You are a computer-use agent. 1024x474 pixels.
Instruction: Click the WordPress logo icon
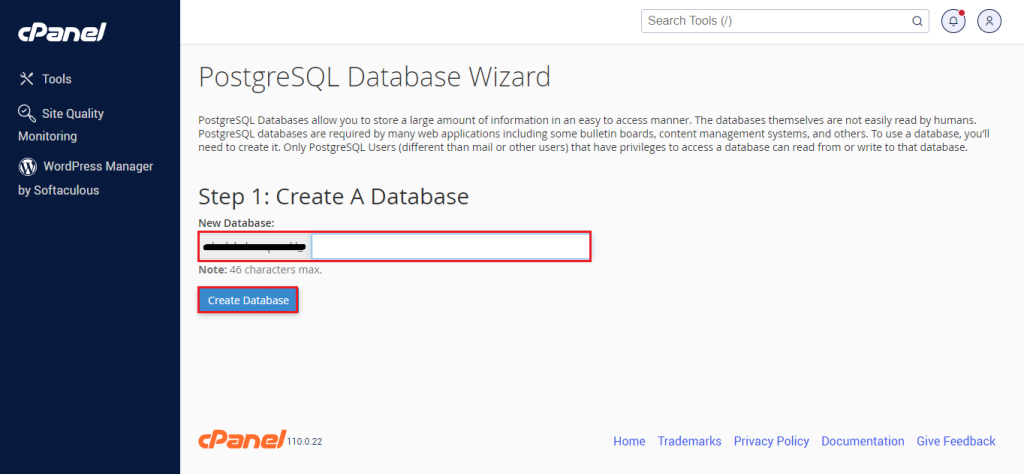[27, 167]
